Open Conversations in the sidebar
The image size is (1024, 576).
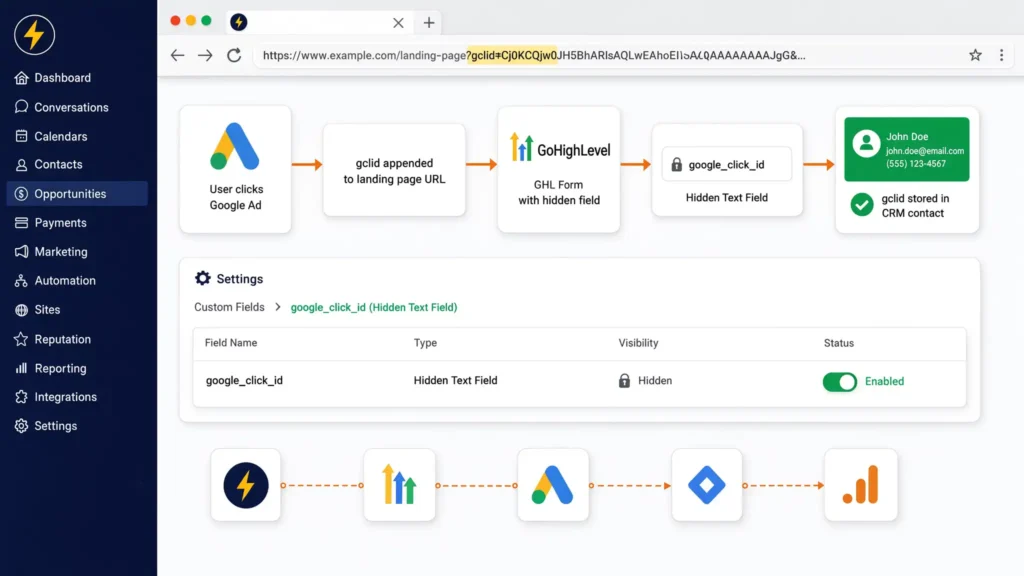62,107
